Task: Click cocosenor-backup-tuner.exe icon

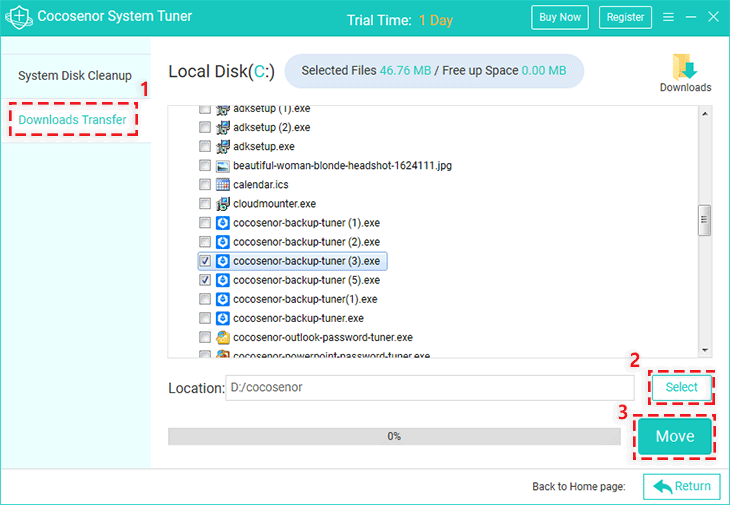Action: click(x=223, y=318)
